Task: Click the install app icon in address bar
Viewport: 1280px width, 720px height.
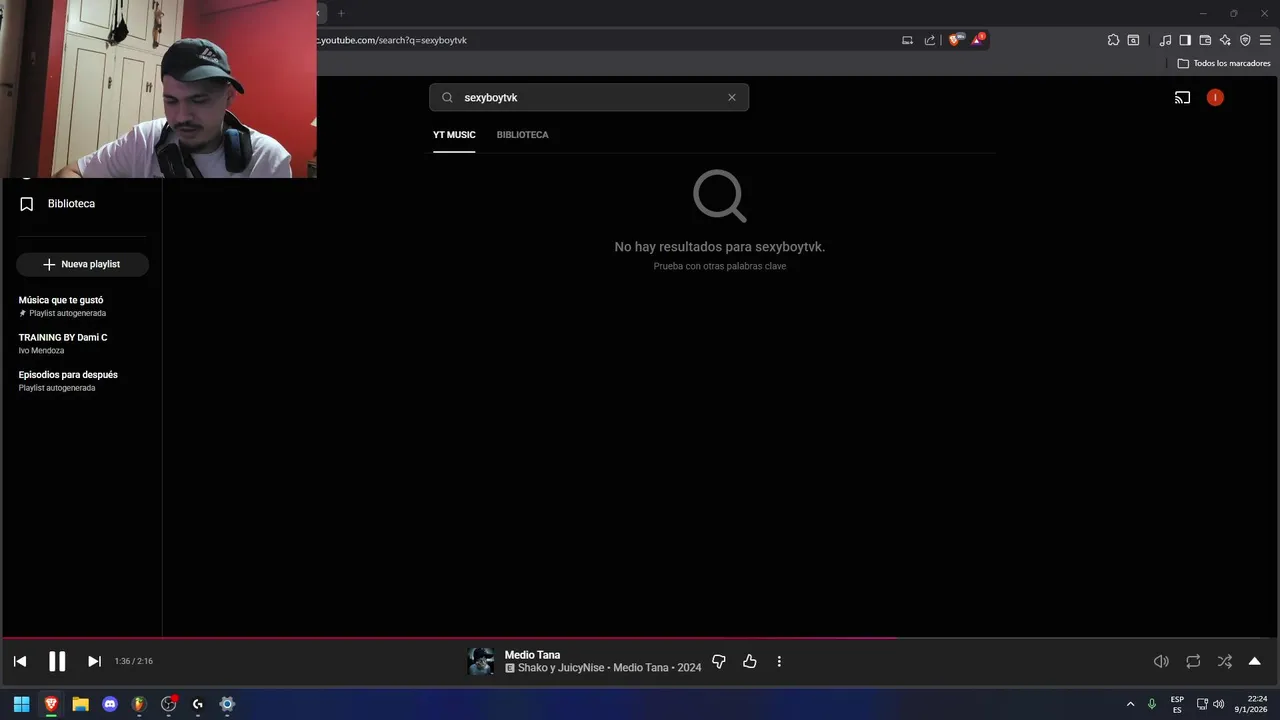Action: pyautogui.click(x=907, y=40)
